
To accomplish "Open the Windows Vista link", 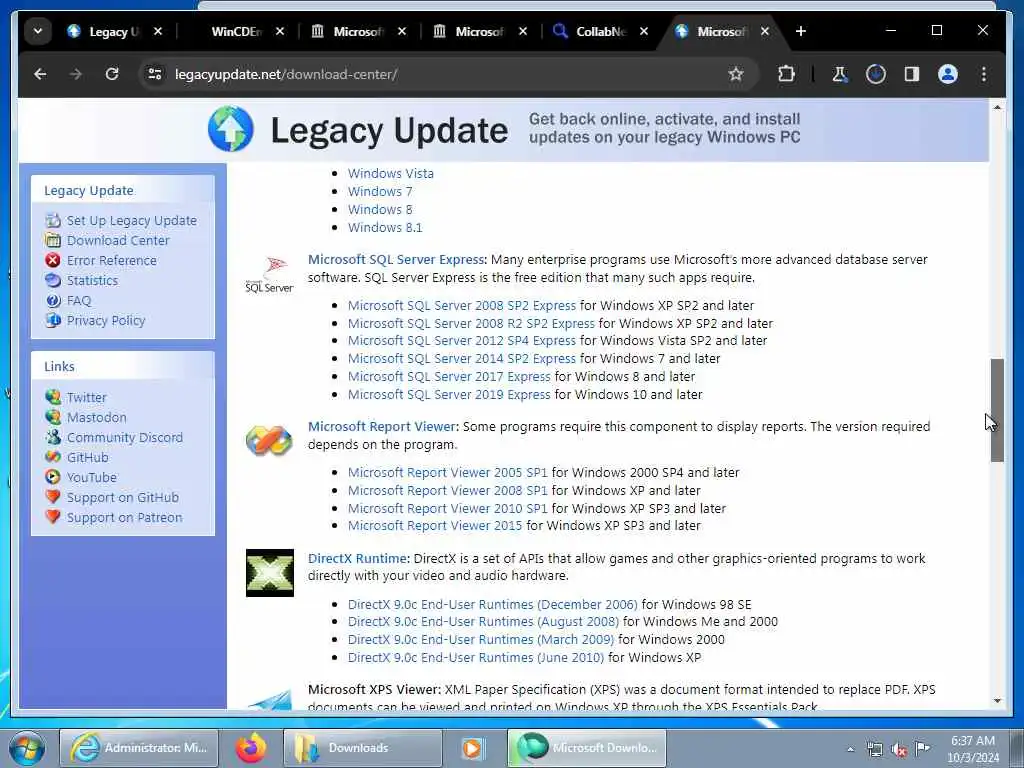I will [391, 173].
